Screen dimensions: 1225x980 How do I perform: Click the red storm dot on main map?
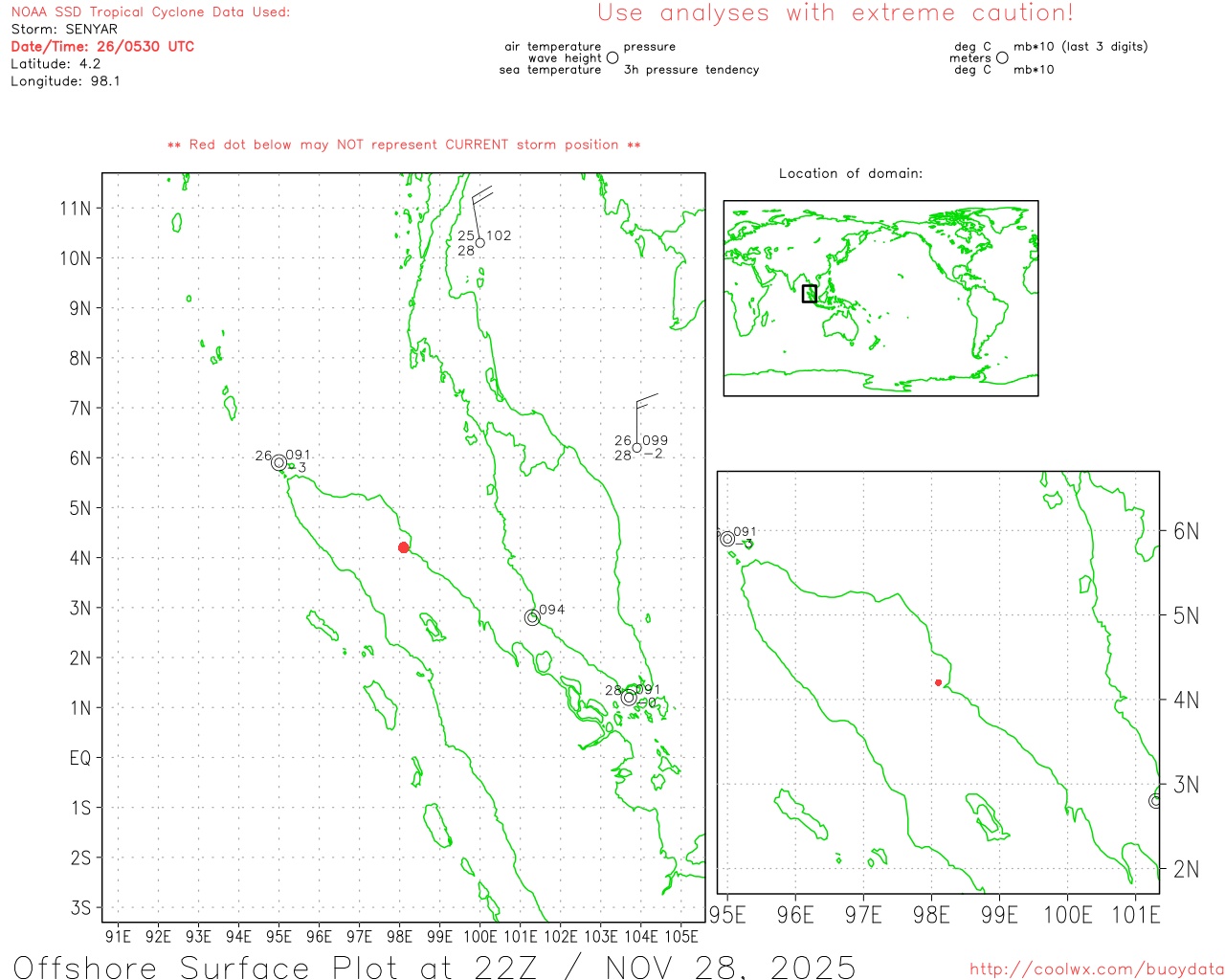tap(404, 547)
